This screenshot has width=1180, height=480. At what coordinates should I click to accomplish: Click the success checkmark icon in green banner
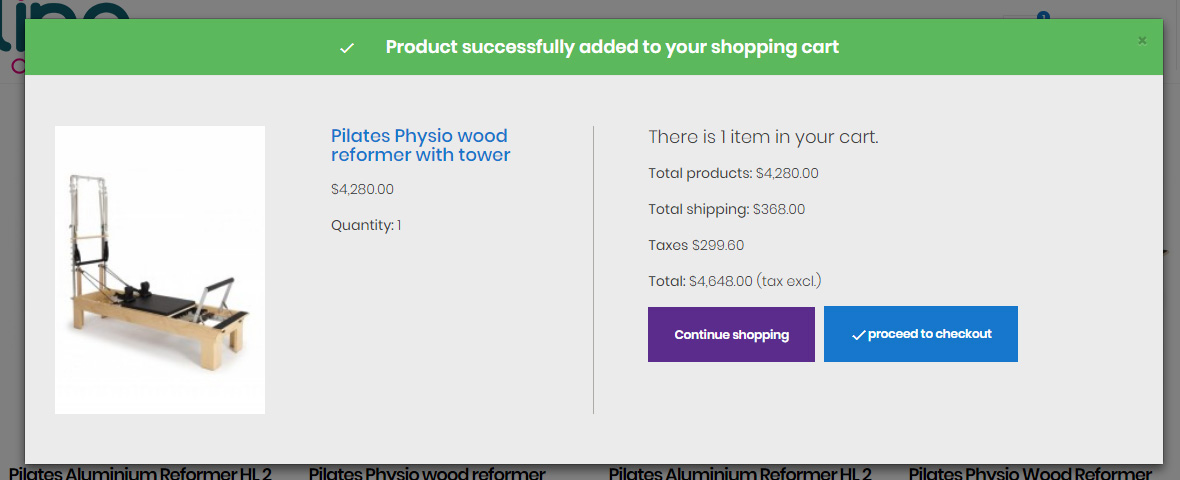347,48
